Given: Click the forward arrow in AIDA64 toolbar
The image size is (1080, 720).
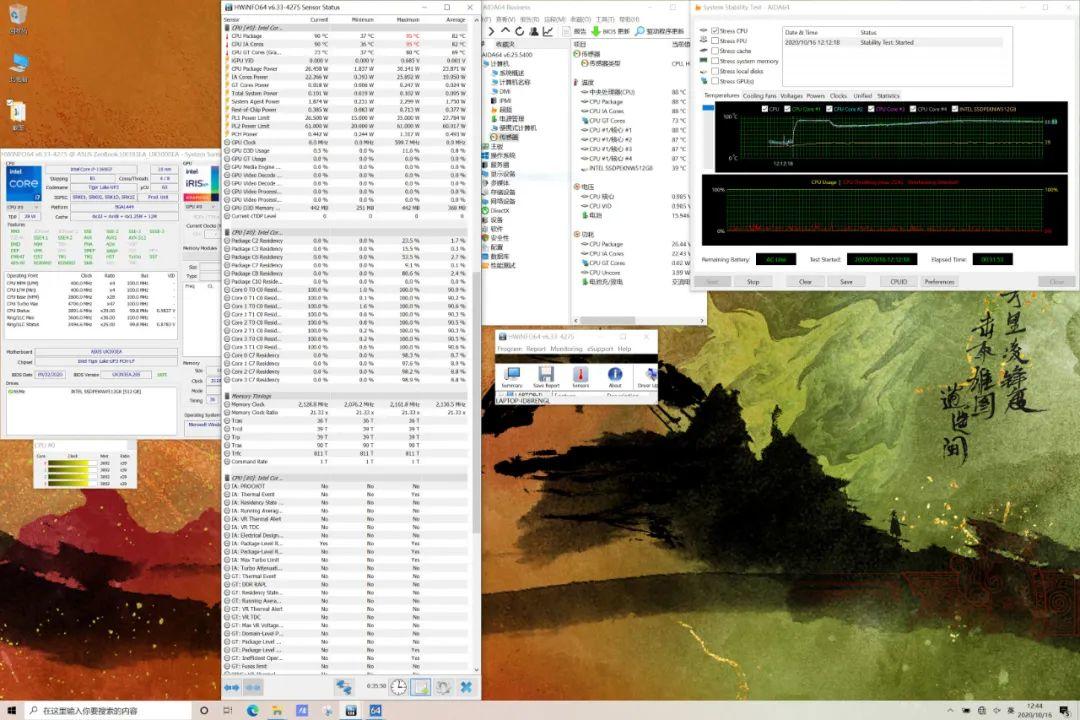Looking at the screenshot, I should click(491, 31).
